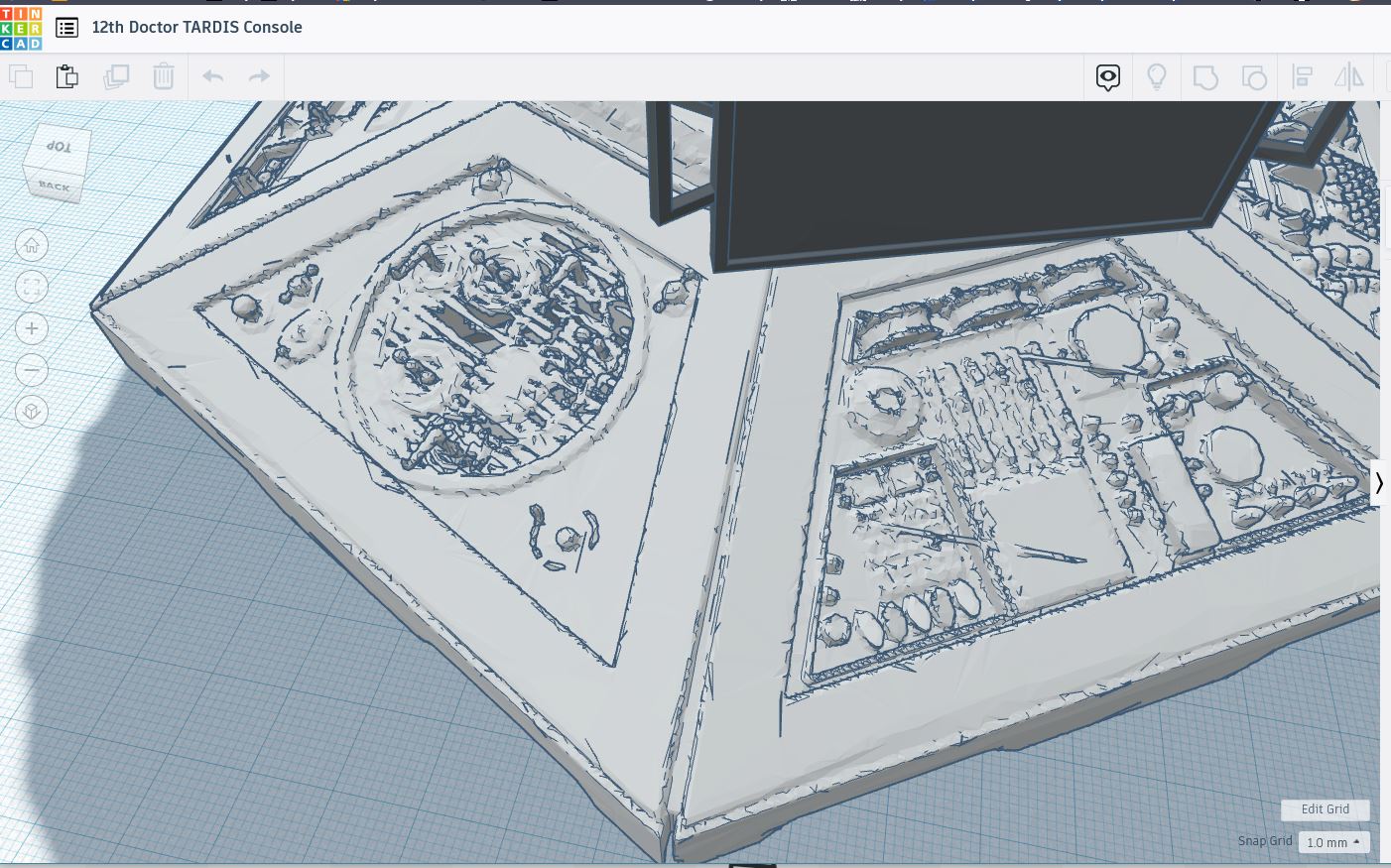Screen dimensions: 1391x868
Task: Click the Edit Grid button
Action: click(1325, 809)
